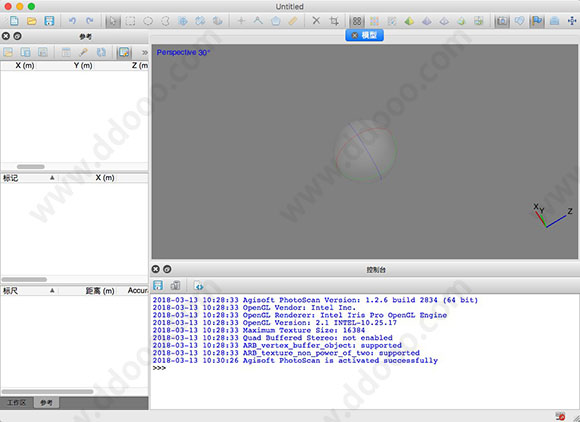The height and width of the screenshot is (422, 580).
Task: Click the Accur column header
Action: pyautogui.click(x=138, y=291)
